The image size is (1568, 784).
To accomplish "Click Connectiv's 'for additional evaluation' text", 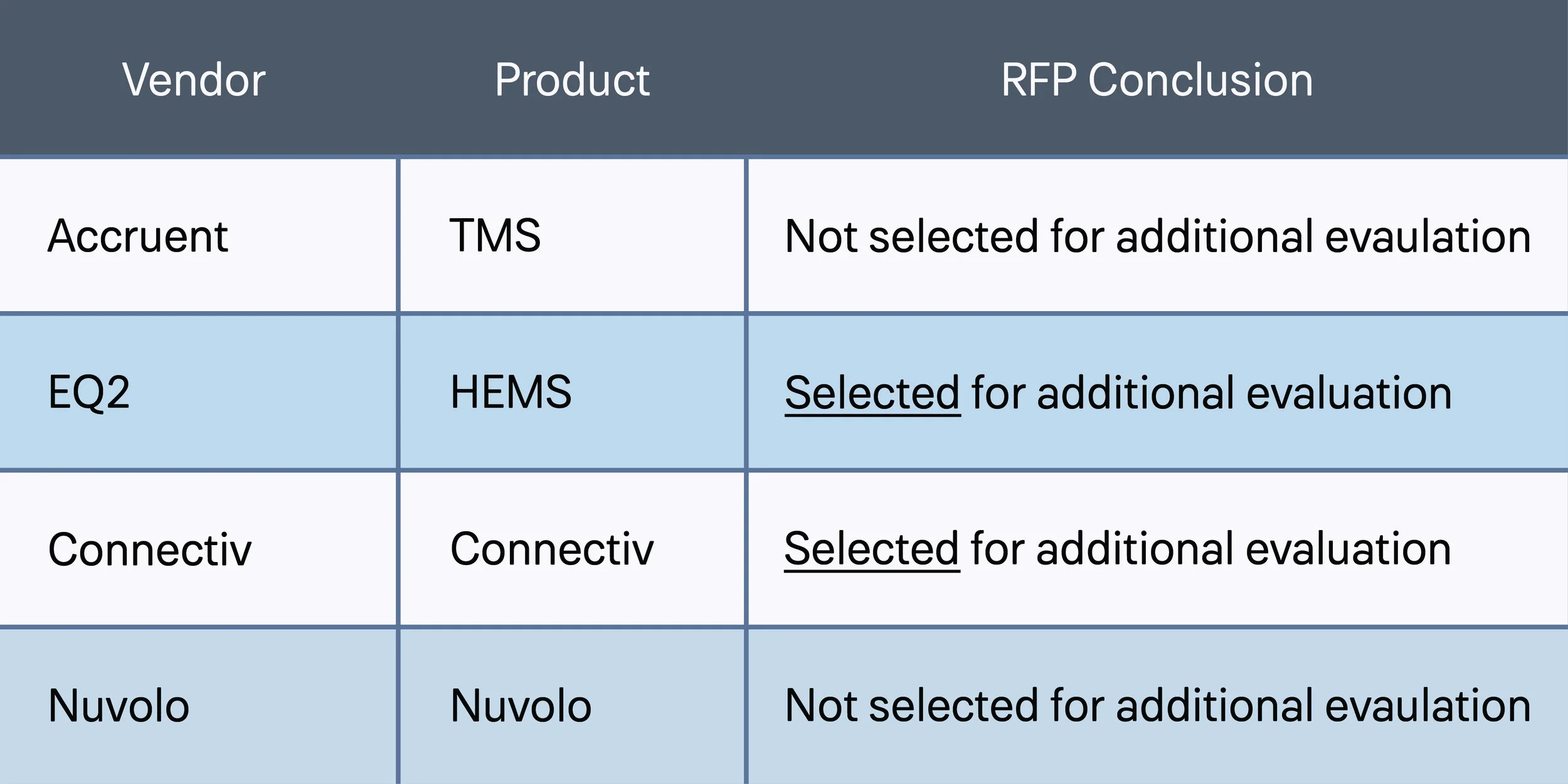I will tap(1211, 549).
